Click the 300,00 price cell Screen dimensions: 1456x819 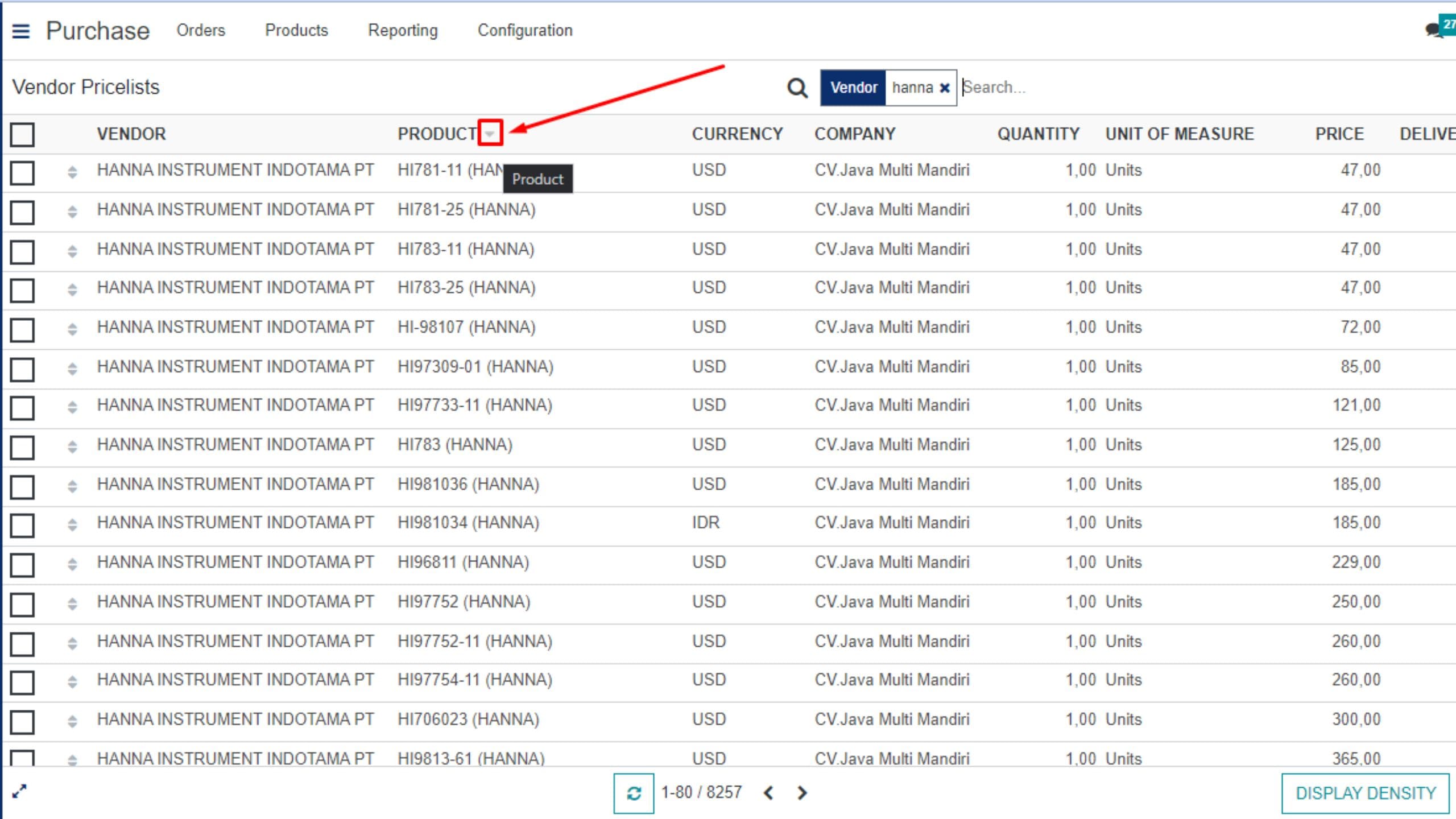1356,719
